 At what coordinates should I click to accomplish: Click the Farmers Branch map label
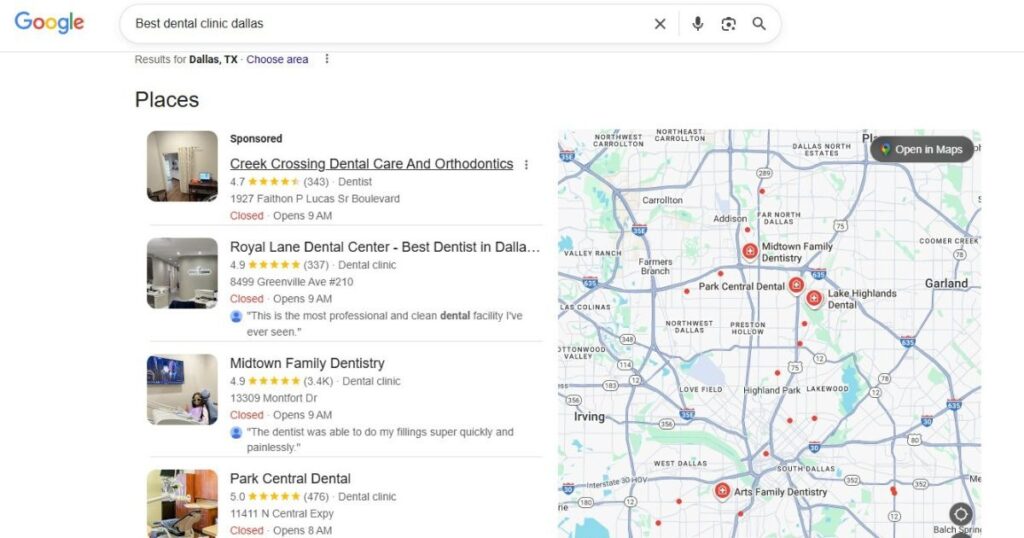point(655,266)
